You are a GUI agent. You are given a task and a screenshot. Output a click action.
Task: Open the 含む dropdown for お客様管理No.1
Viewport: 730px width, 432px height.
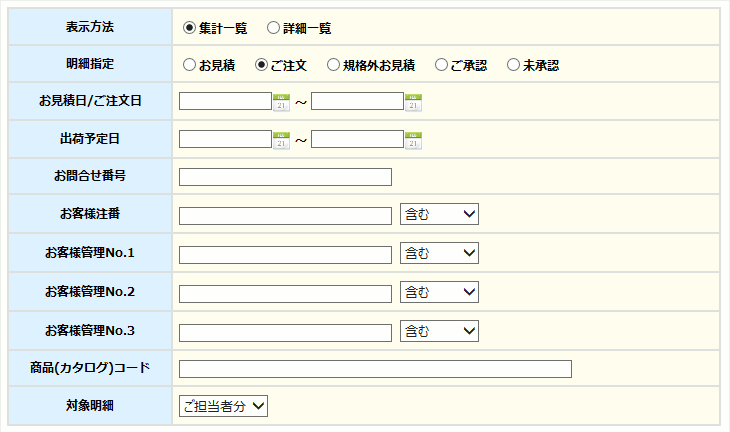point(439,253)
